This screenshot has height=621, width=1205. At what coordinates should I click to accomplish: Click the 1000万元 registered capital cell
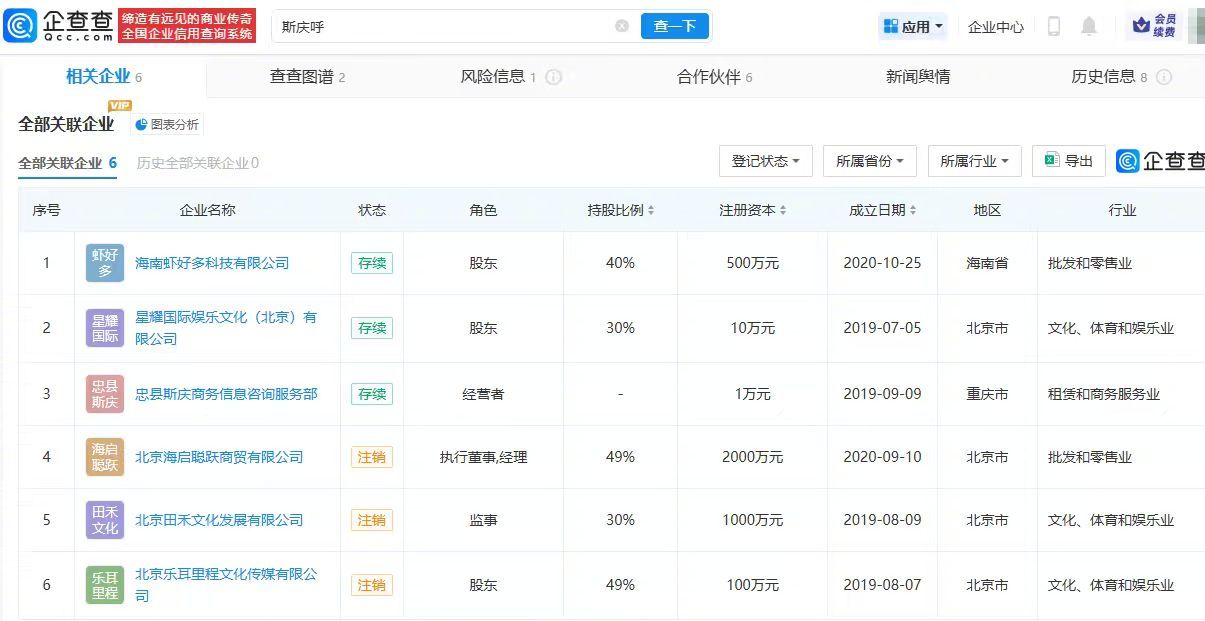(752, 520)
